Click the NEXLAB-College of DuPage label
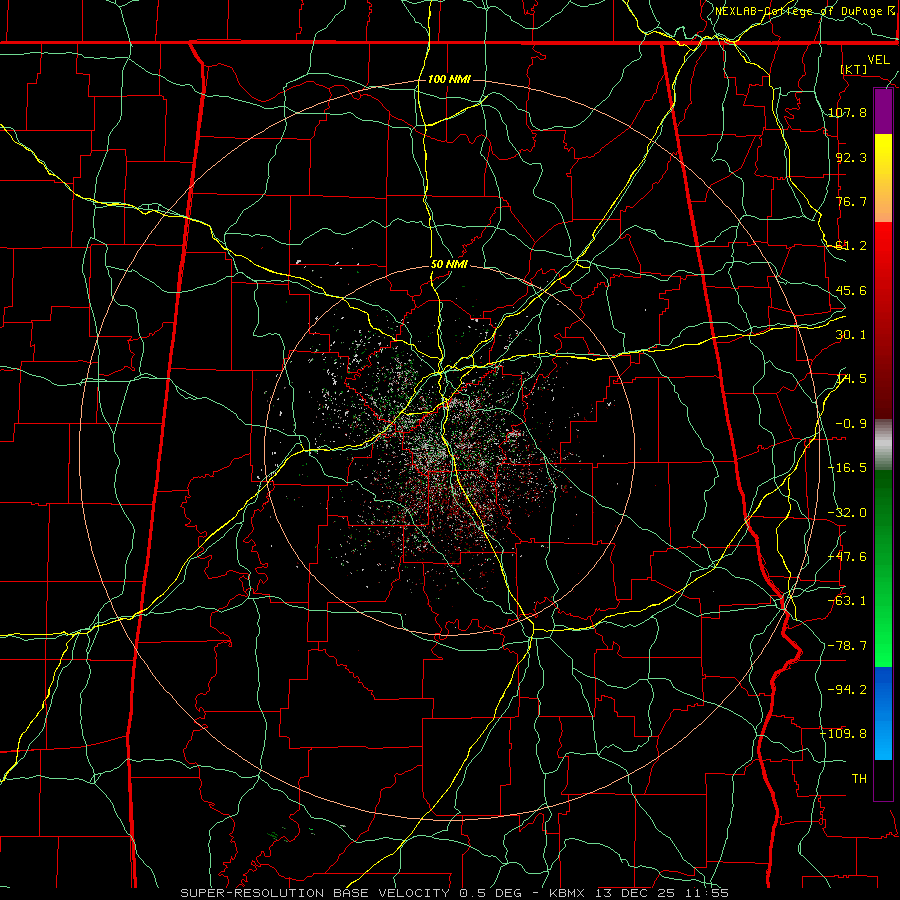The image size is (900, 900). coord(805,11)
